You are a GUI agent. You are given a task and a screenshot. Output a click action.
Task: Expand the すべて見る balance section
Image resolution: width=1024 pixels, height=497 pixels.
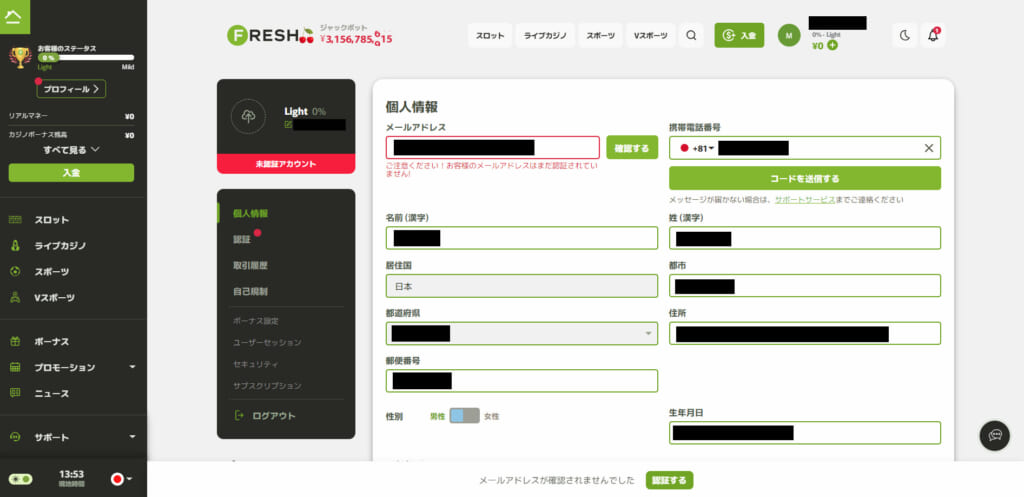point(71,149)
